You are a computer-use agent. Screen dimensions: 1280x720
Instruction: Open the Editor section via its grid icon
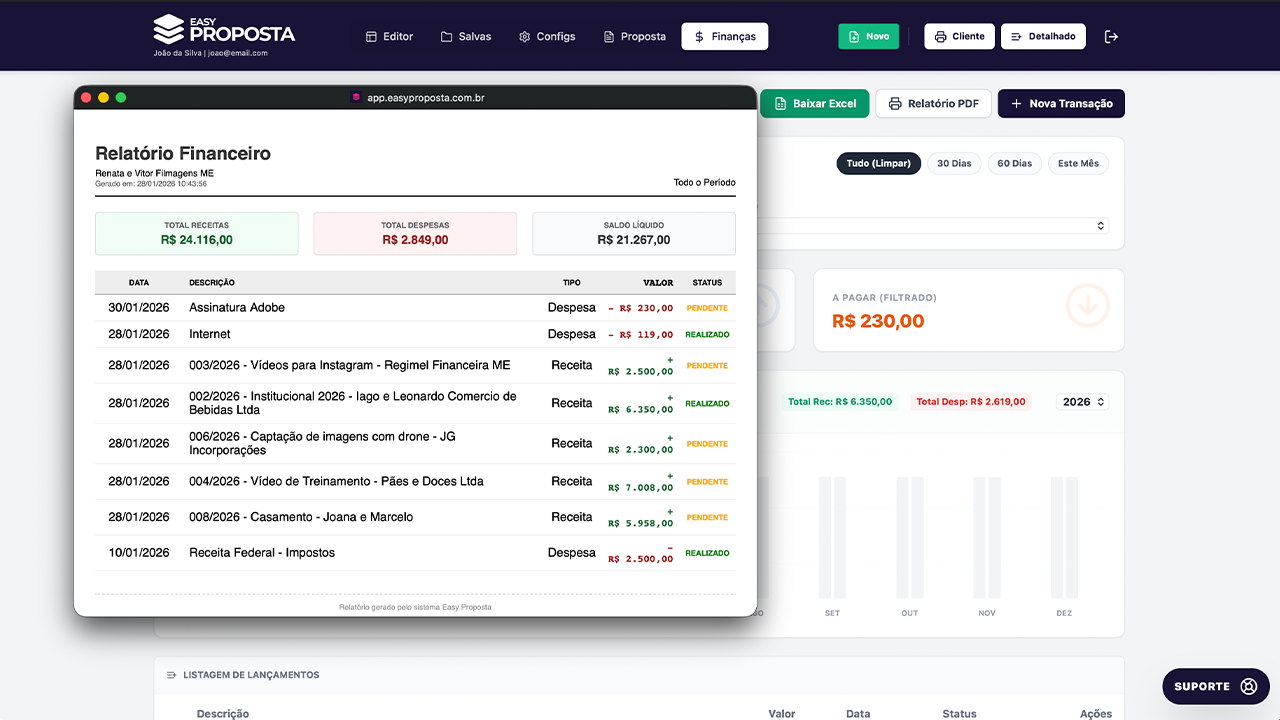pos(369,36)
